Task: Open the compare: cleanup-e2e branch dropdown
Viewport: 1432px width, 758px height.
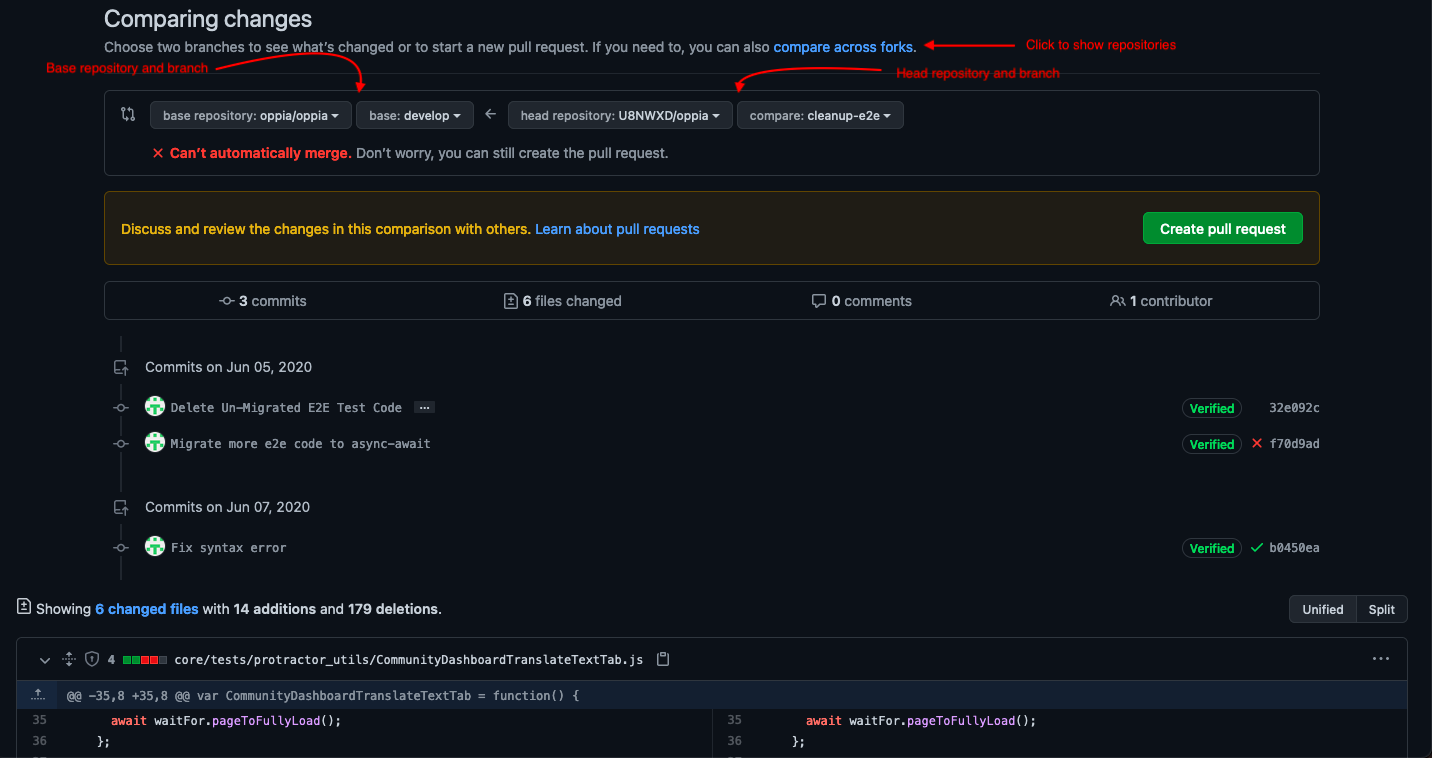Action: (820, 116)
